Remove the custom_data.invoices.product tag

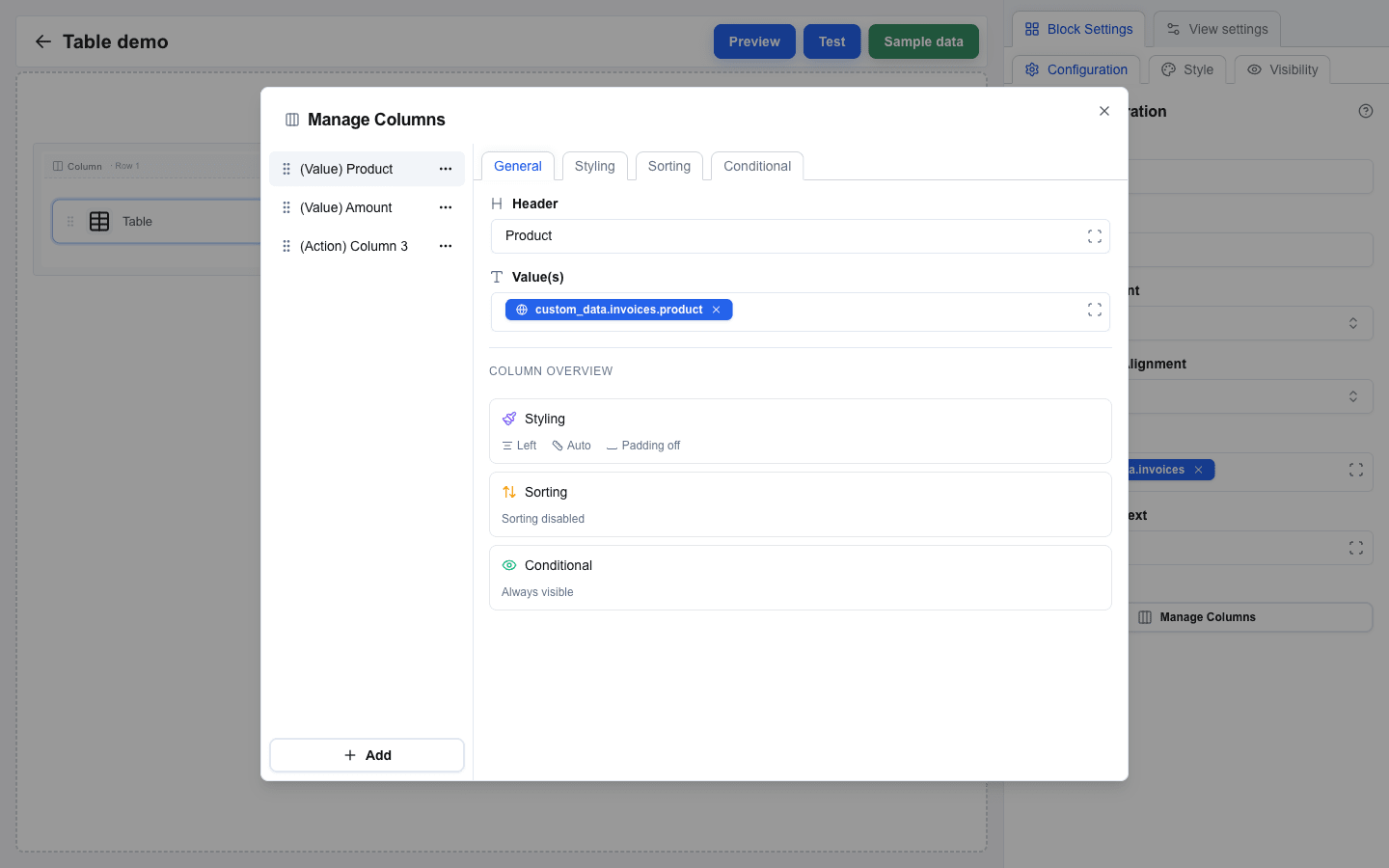tap(717, 310)
